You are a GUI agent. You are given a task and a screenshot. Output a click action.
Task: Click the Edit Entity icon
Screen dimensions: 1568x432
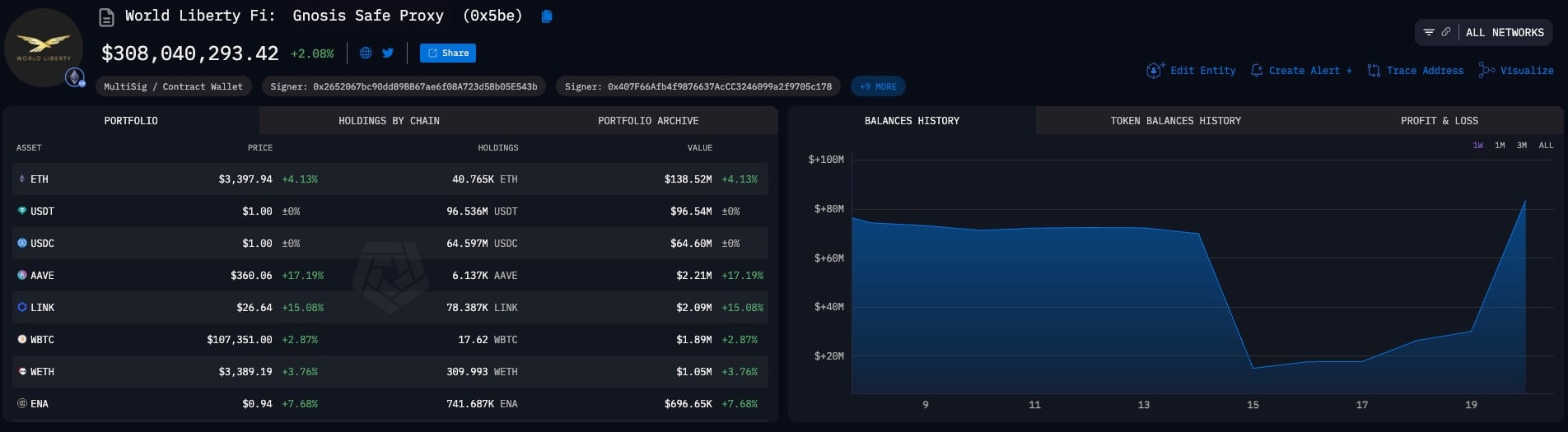click(1155, 70)
